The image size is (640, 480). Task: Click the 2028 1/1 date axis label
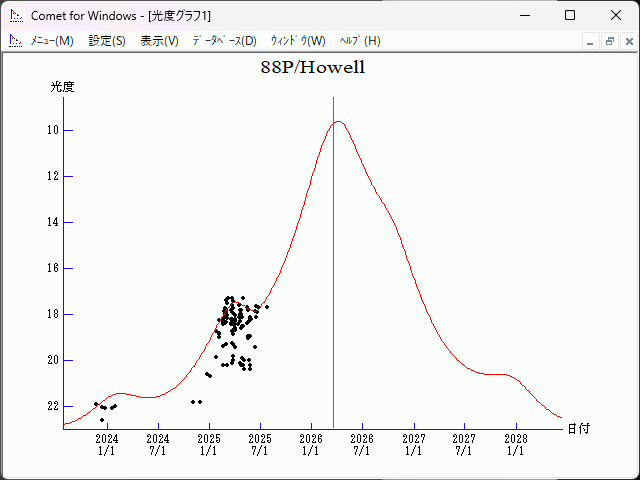coord(515,444)
